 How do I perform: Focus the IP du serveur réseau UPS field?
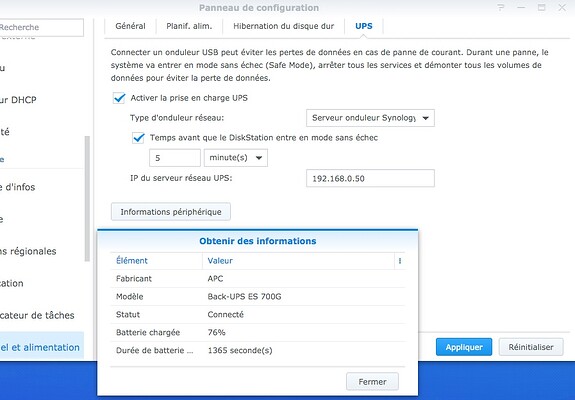point(370,178)
